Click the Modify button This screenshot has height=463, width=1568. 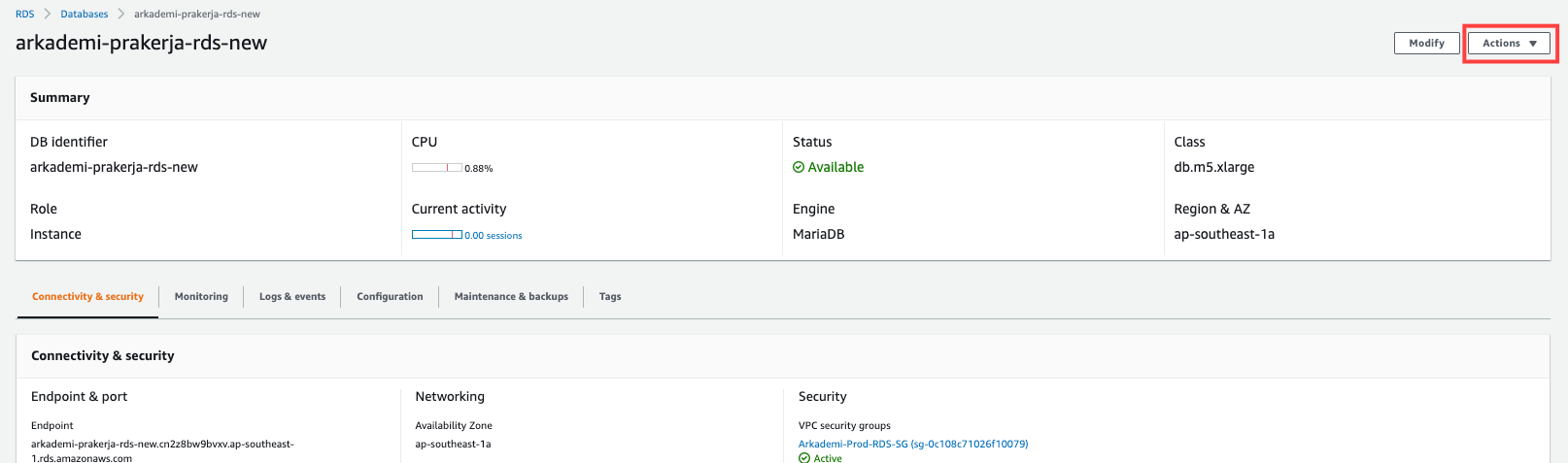tap(1426, 44)
